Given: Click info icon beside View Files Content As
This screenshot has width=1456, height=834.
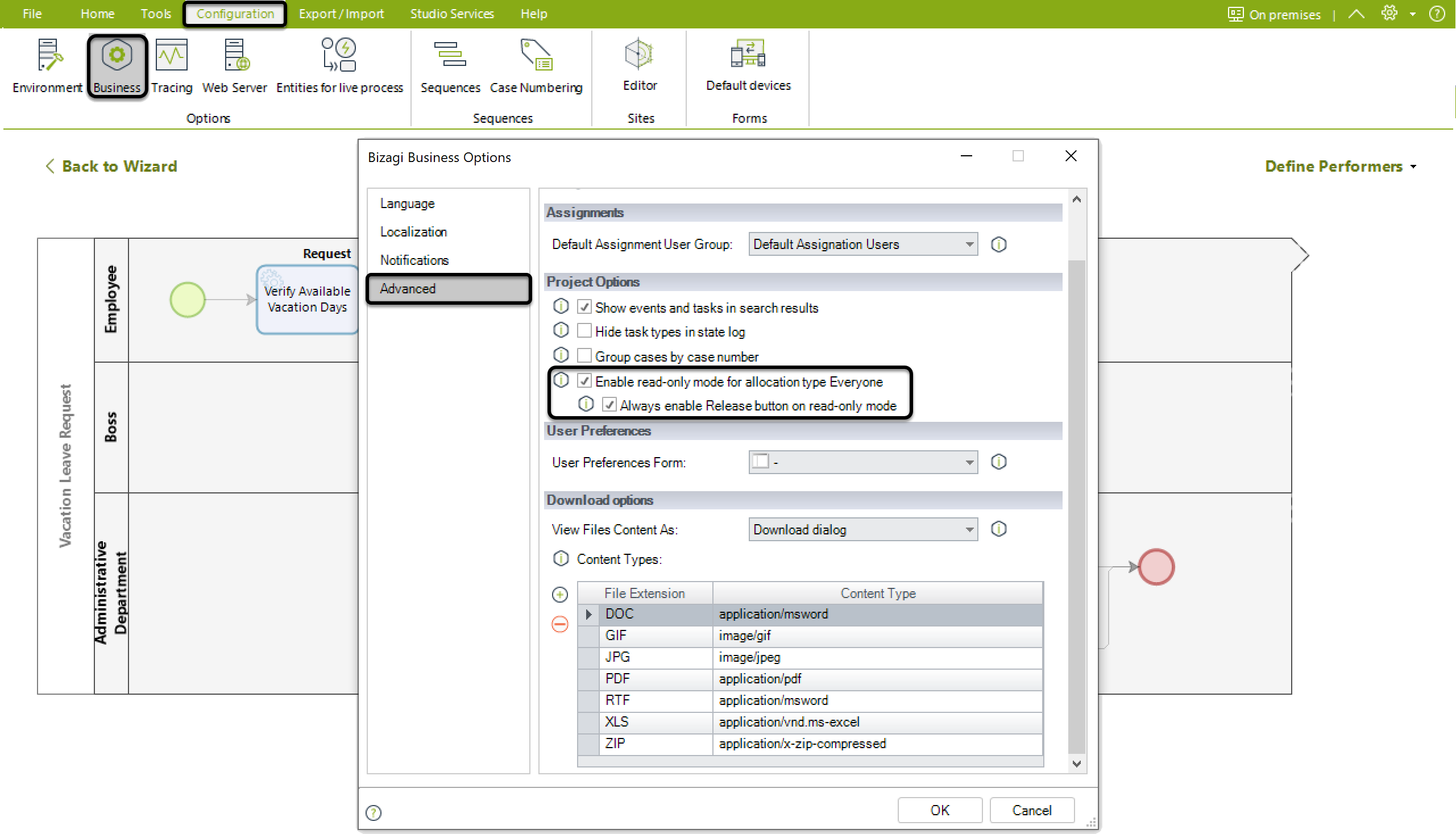Looking at the screenshot, I should [998, 529].
